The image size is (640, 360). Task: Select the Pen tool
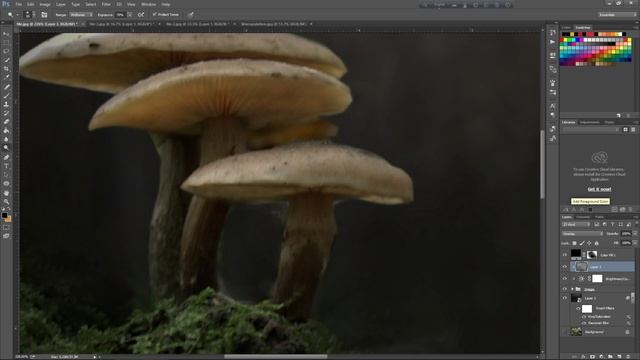click(6, 158)
